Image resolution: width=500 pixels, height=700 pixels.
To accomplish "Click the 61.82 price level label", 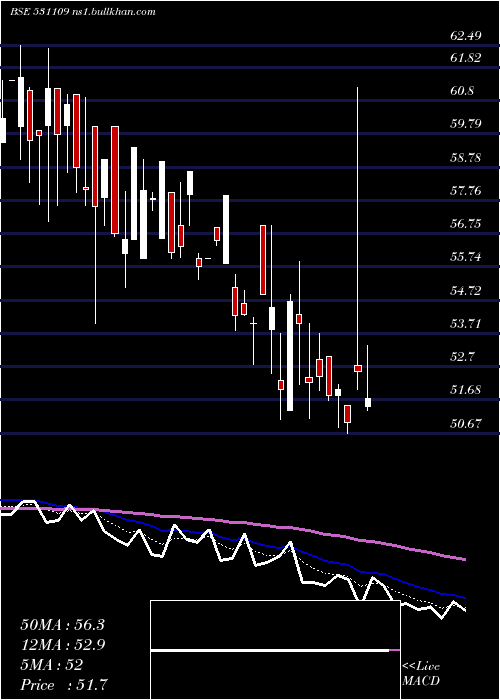I will 466,58.
